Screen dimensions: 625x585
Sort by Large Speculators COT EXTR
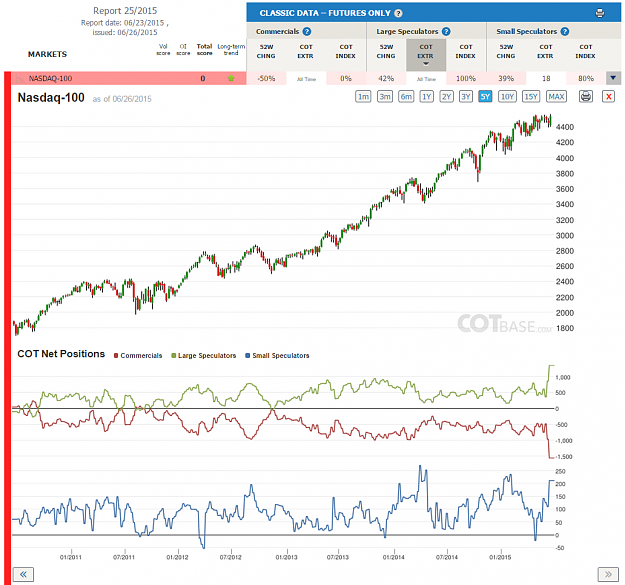pos(426,55)
